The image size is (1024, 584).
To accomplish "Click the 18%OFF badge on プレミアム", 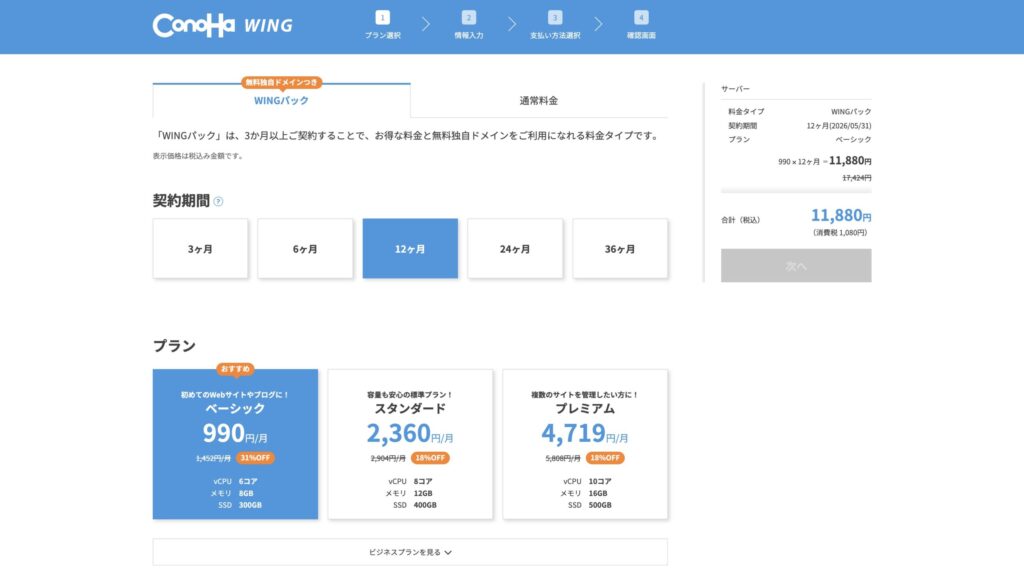I will coord(605,458).
